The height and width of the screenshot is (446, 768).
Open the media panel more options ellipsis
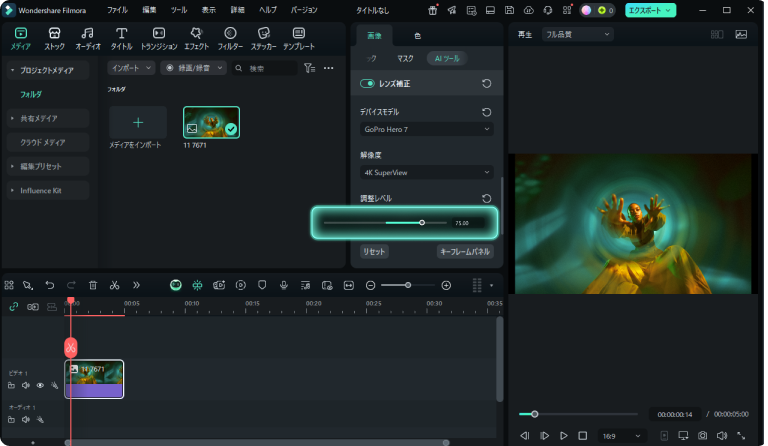click(329, 68)
